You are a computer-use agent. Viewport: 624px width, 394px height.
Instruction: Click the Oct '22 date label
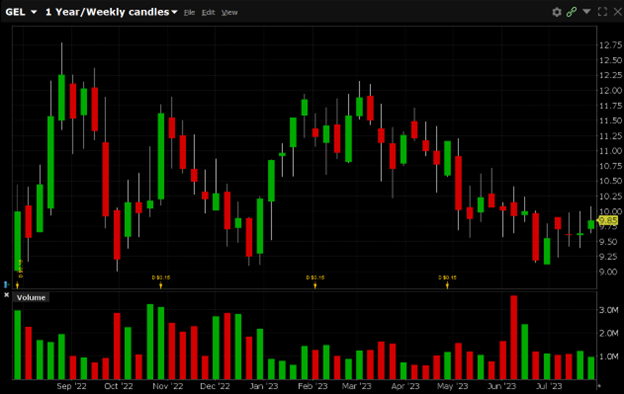(x=119, y=386)
